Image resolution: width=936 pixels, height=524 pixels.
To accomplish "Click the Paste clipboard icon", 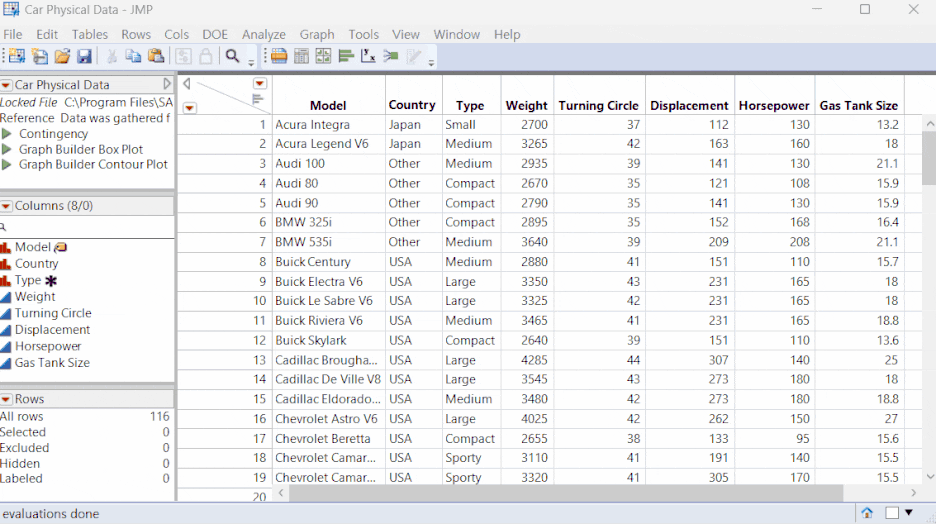I will tap(156, 56).
